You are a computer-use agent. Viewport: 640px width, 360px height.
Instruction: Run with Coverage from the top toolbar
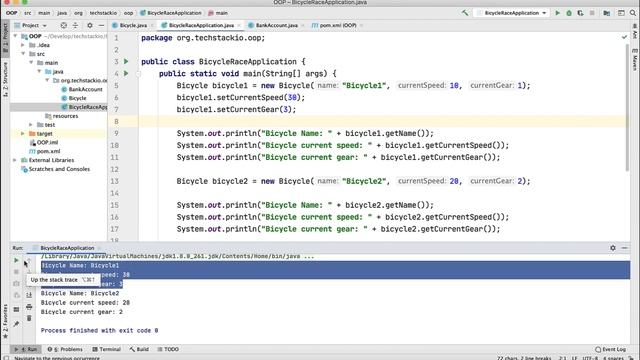580,13
